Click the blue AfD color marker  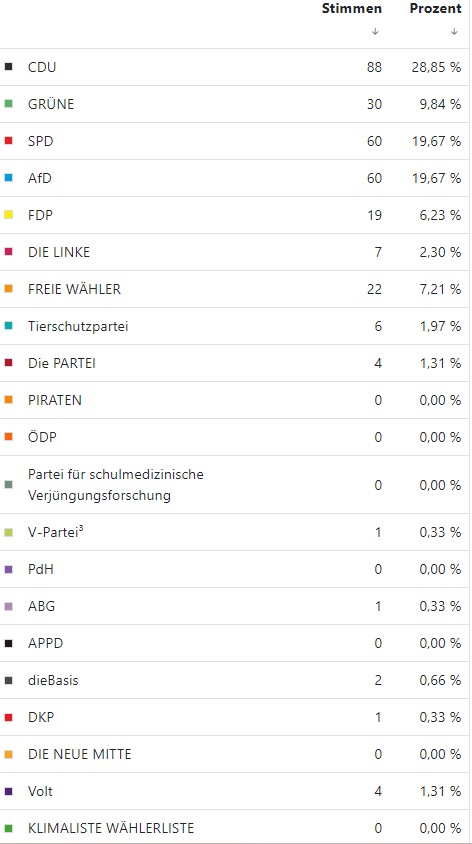click(8, 178)
